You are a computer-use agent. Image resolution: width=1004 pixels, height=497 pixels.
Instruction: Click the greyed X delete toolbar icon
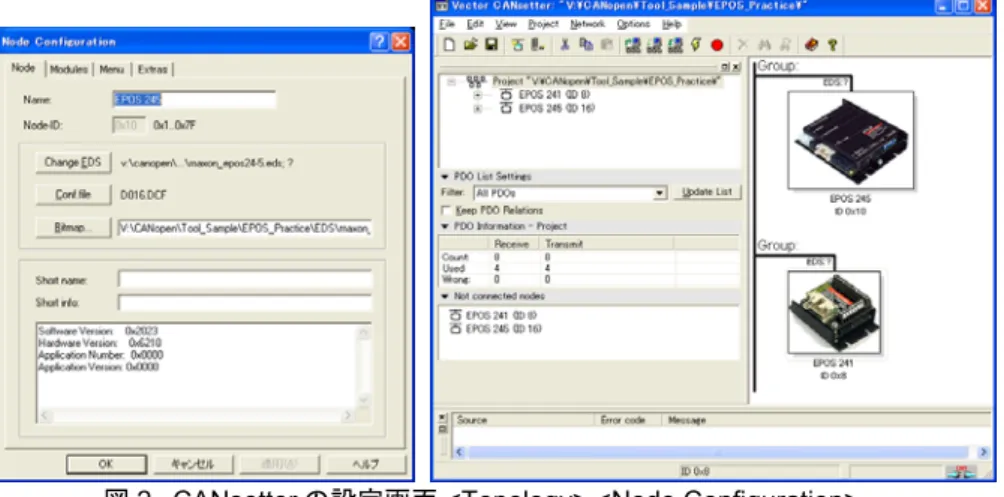tap(743, 45)
